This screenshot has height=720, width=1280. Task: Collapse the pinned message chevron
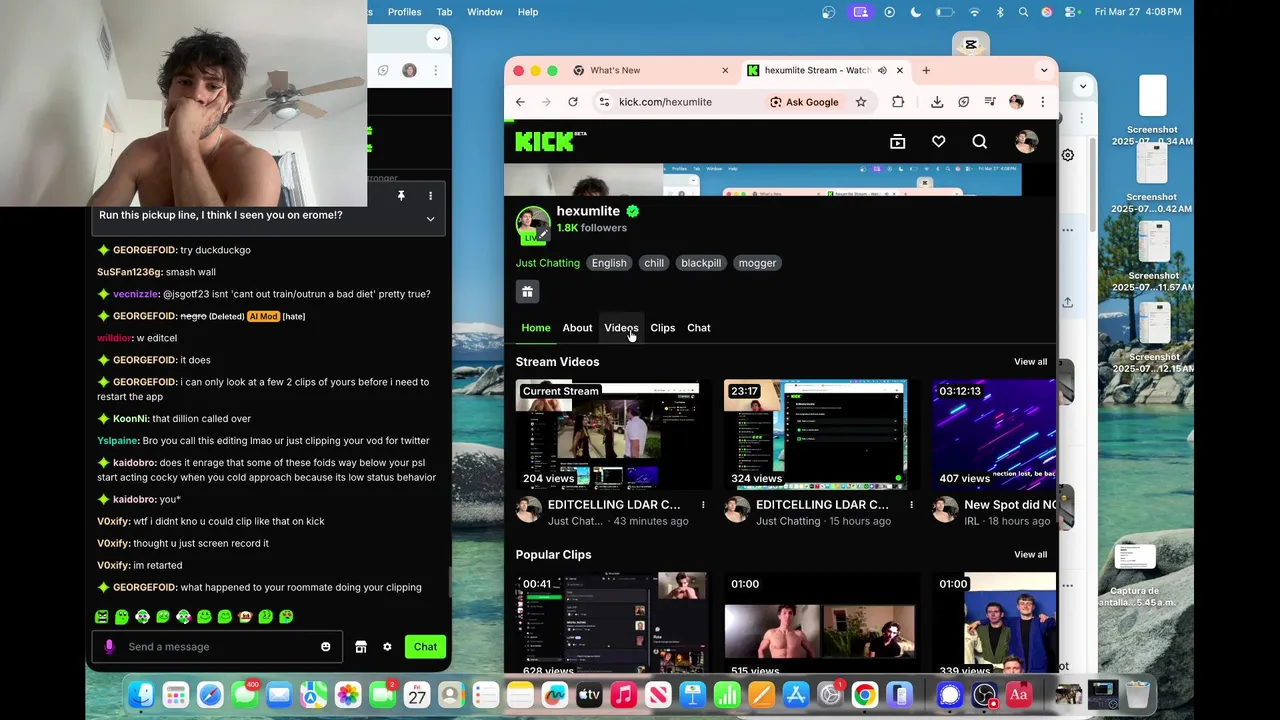point(430,219)
